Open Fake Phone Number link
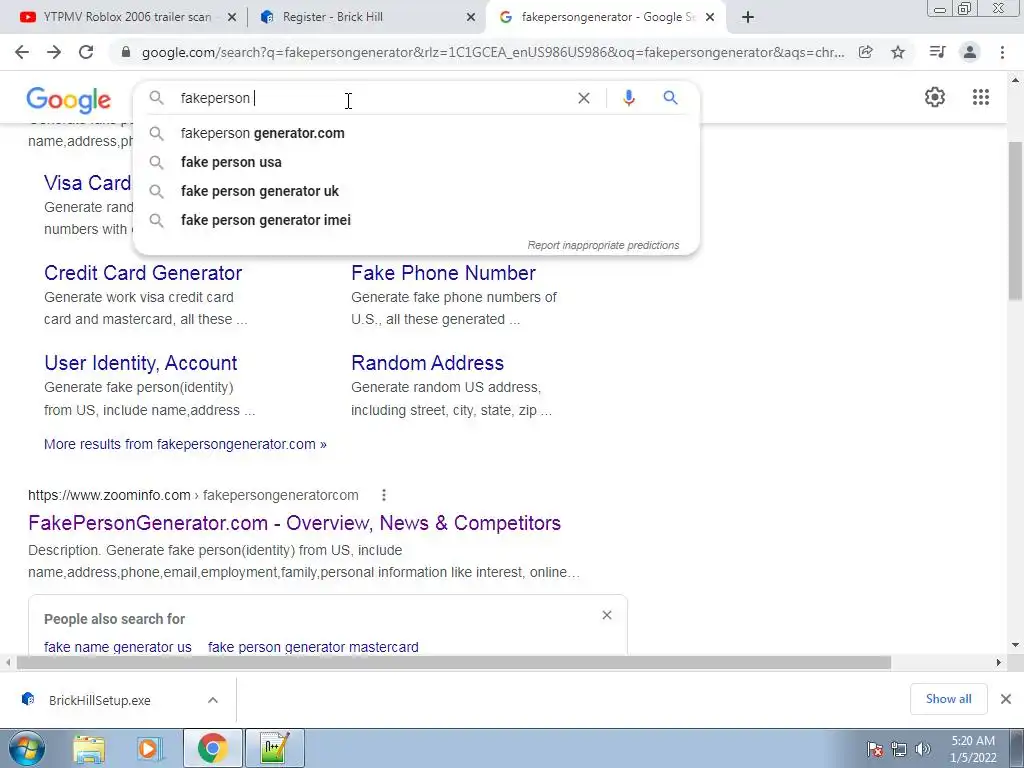This screenshot has width=1024, height=768. (x=443, y=273)
